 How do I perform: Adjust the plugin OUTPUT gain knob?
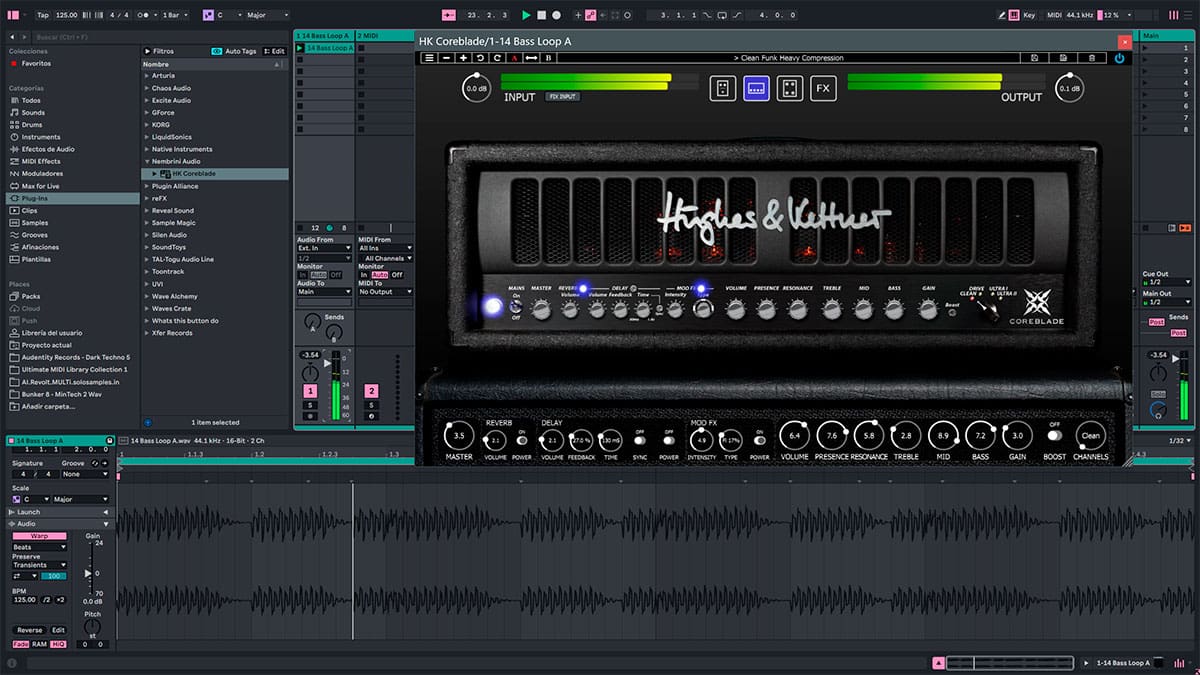pyautogui.click(x=1070, y=88)
